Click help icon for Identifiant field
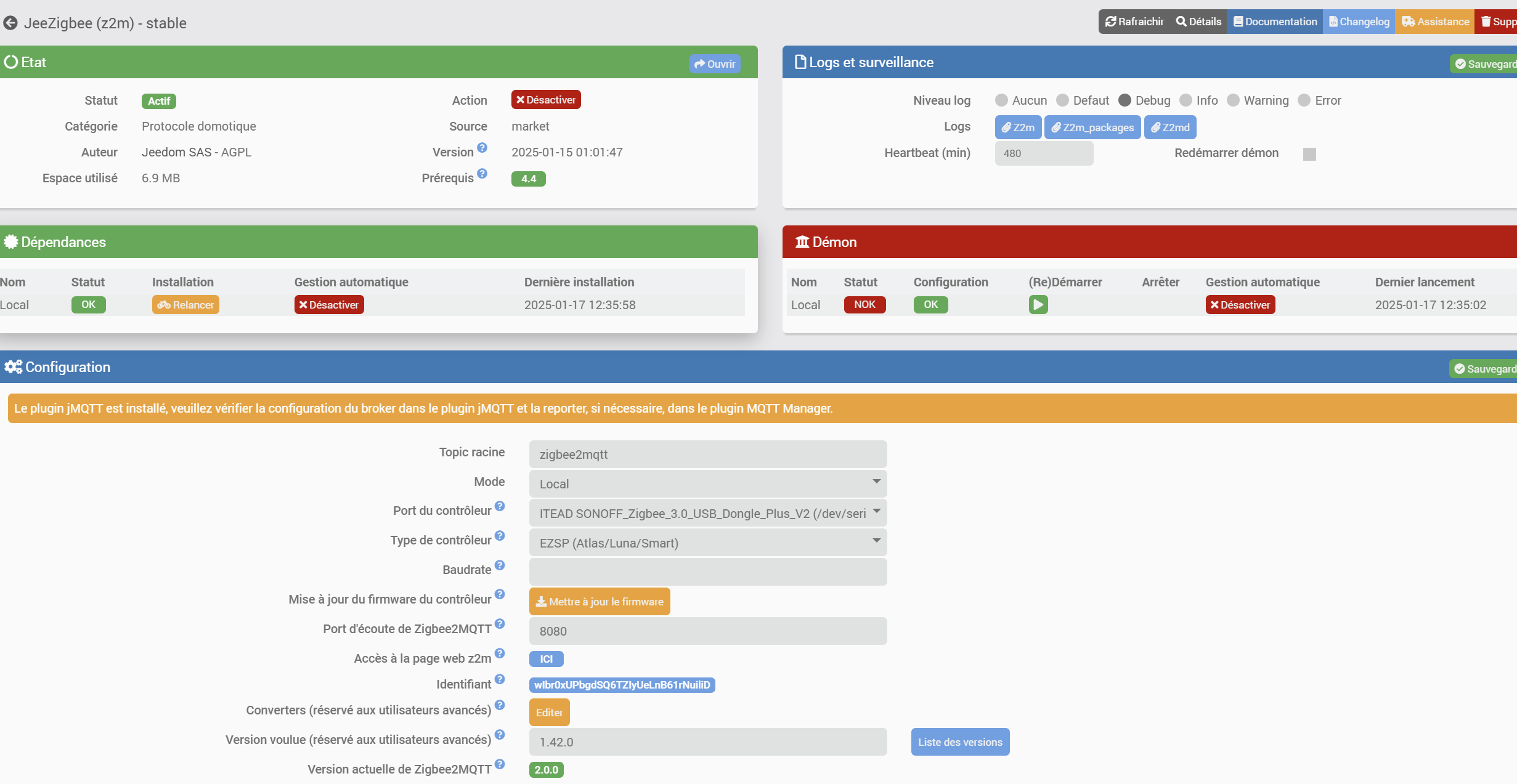This screenshot has height=784, width=1517. click(500, 679)
